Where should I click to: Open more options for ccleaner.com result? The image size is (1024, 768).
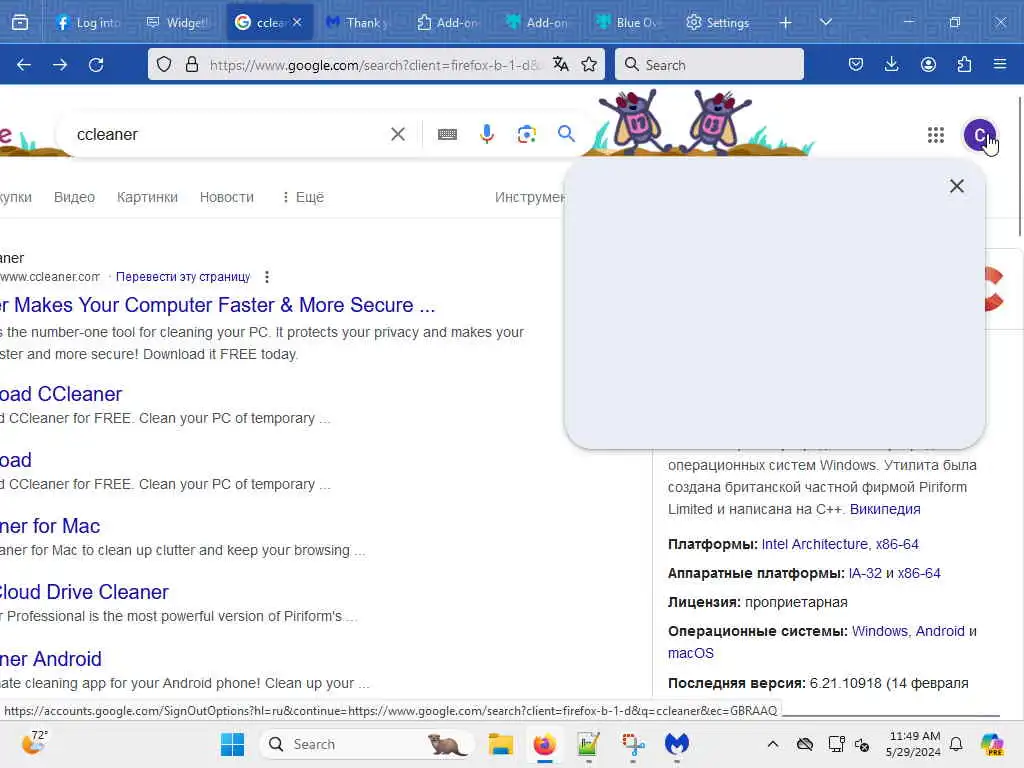coord(266,277)
